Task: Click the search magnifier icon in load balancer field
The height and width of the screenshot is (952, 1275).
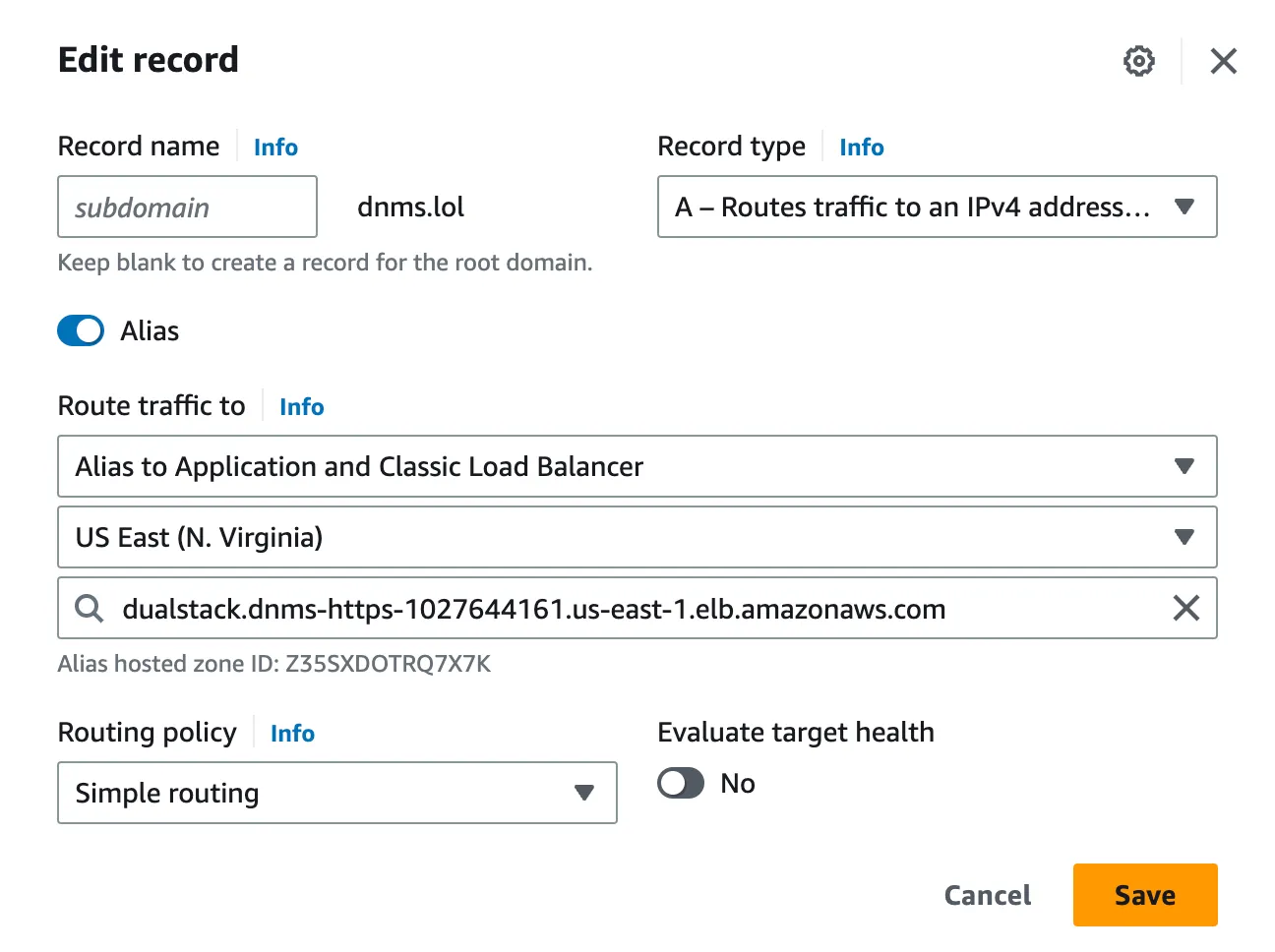Action: pyautogui.click(x=90, y=609)
